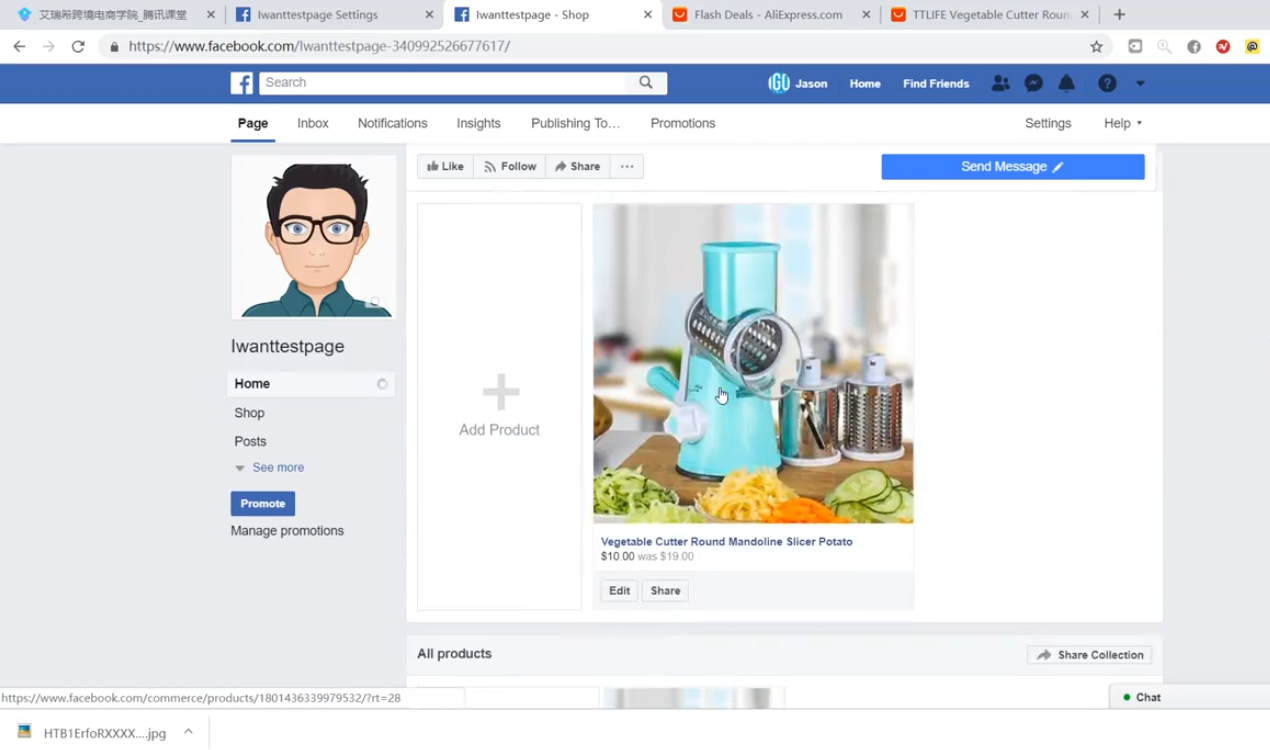Click Share Collection button
The image size is (1270, 750).
point(1090,655)
